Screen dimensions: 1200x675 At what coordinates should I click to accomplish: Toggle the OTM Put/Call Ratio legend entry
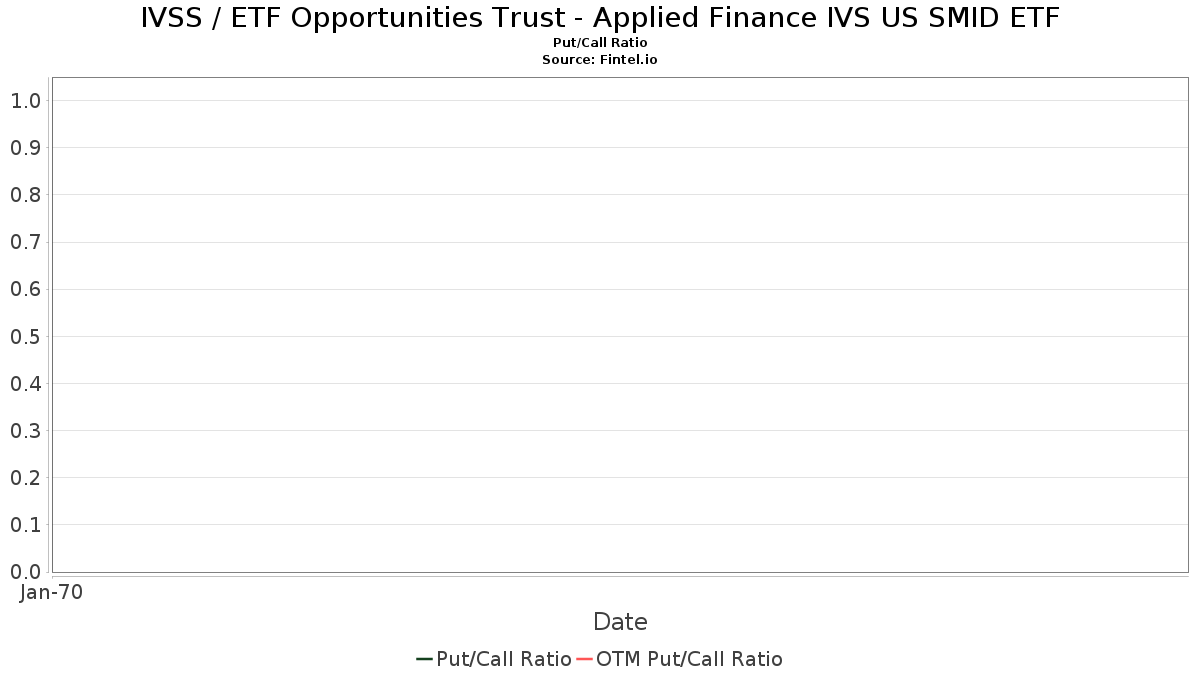pyautogui.click(x=689, y=659)
